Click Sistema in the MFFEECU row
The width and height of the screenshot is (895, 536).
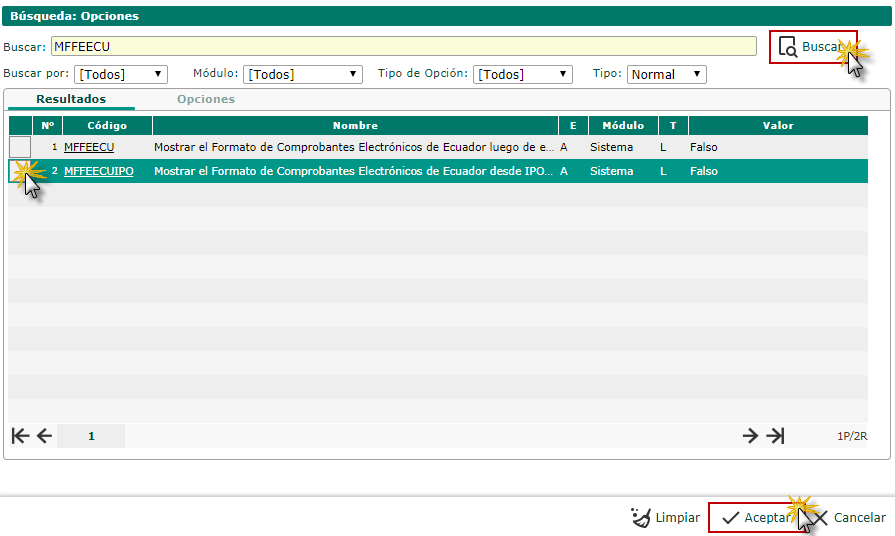[x=611, y=147]
